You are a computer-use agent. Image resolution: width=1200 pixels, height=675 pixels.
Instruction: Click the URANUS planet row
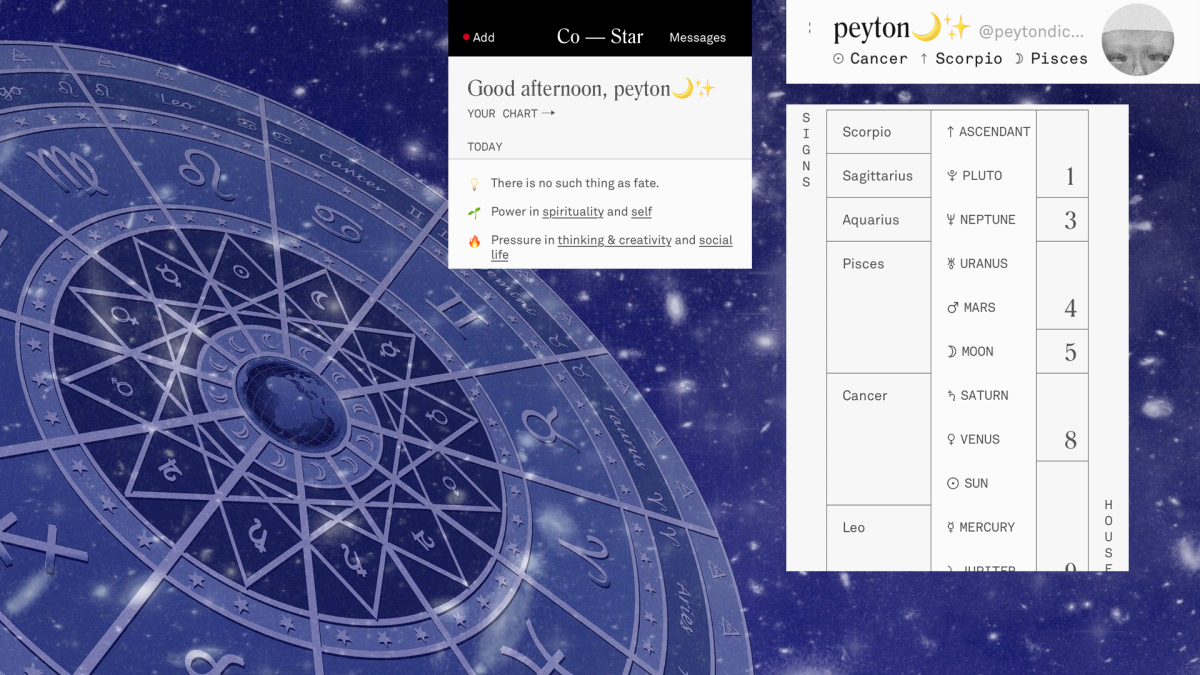(x=976, y=264)
